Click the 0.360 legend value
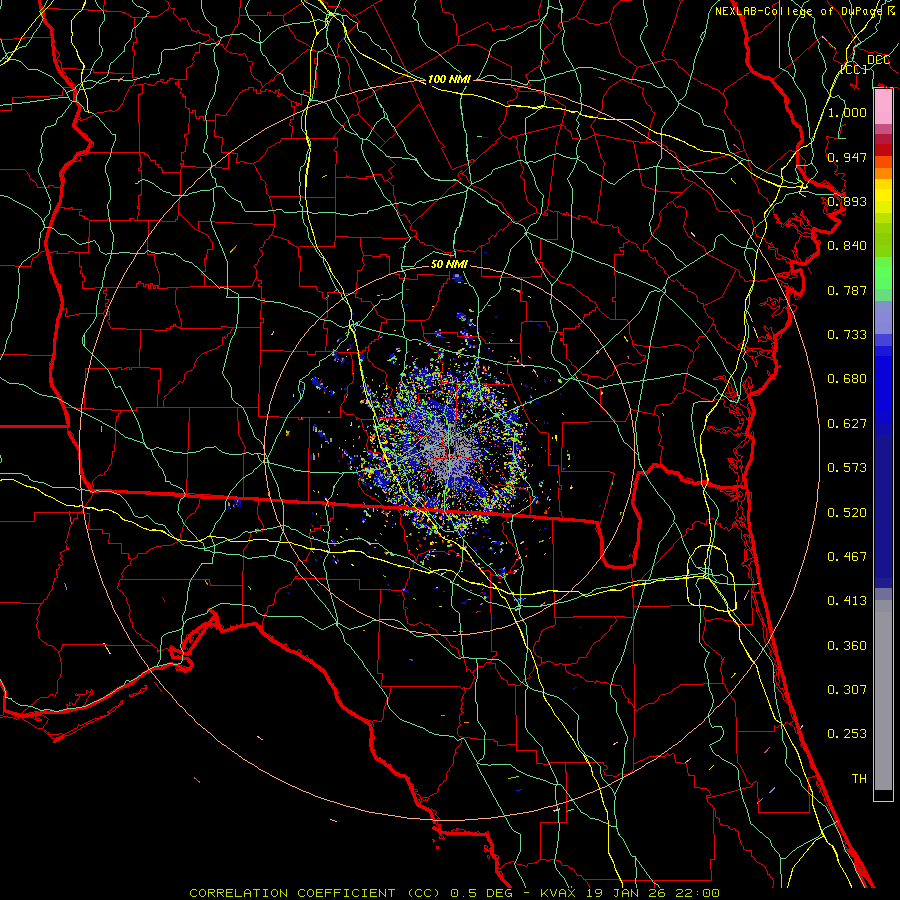The height and width of the screenshot is (900, 900). click(x=847, y=646)
